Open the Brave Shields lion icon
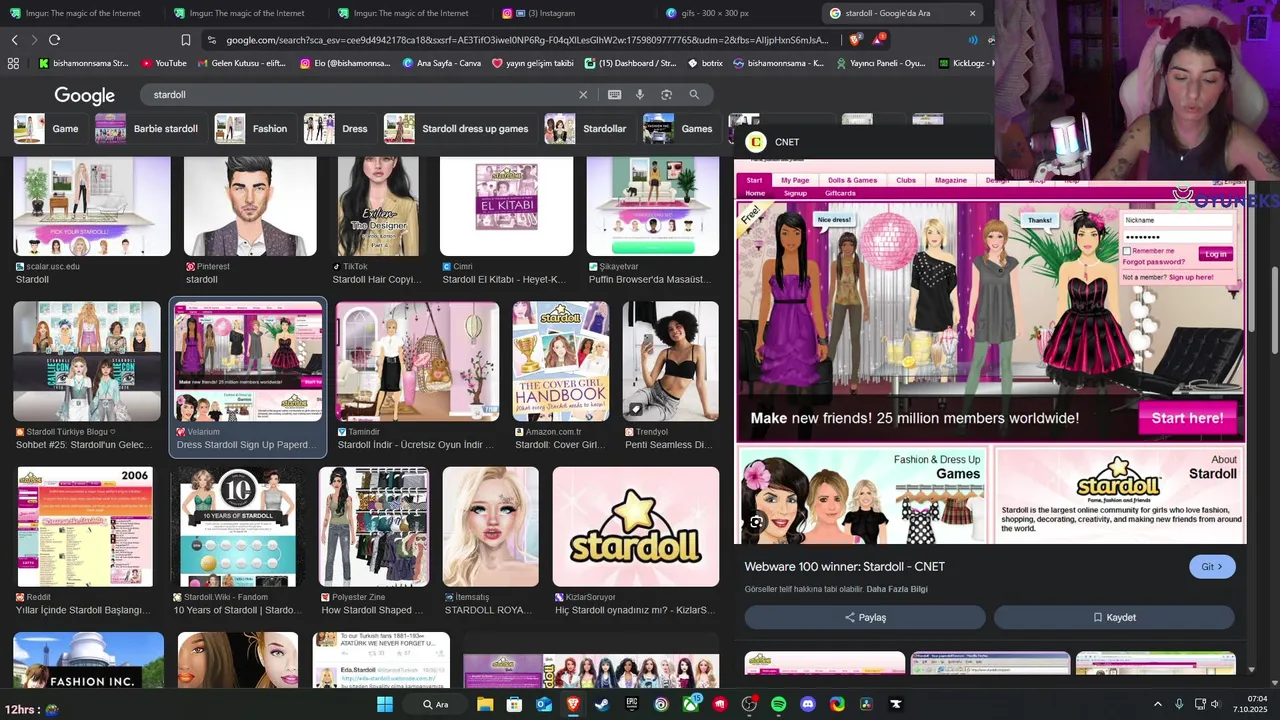The image size is (1280, 720). (854, 40)
